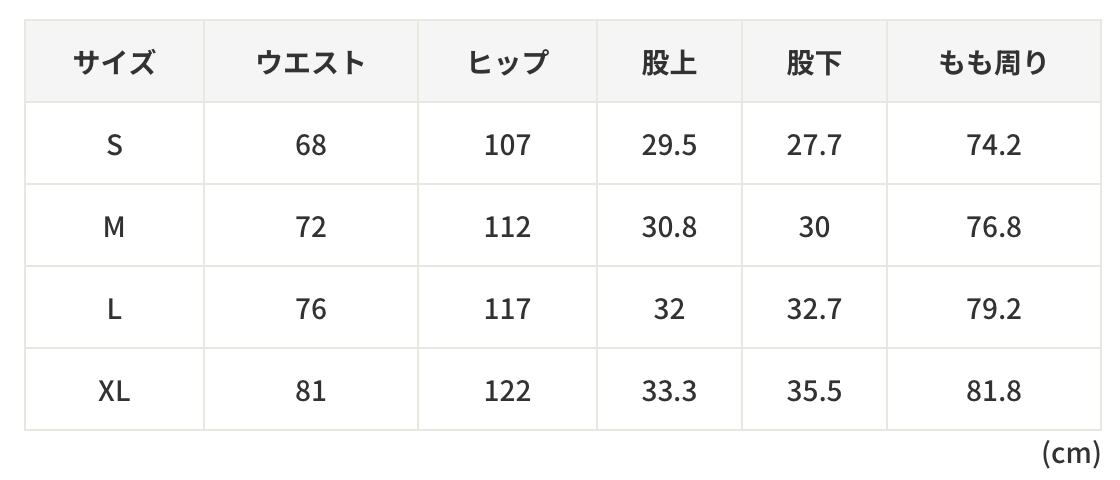The image size is (1120, 480).
Task: Select the 股下 column header
Action: pyautogui.click(x=814, y=64)
